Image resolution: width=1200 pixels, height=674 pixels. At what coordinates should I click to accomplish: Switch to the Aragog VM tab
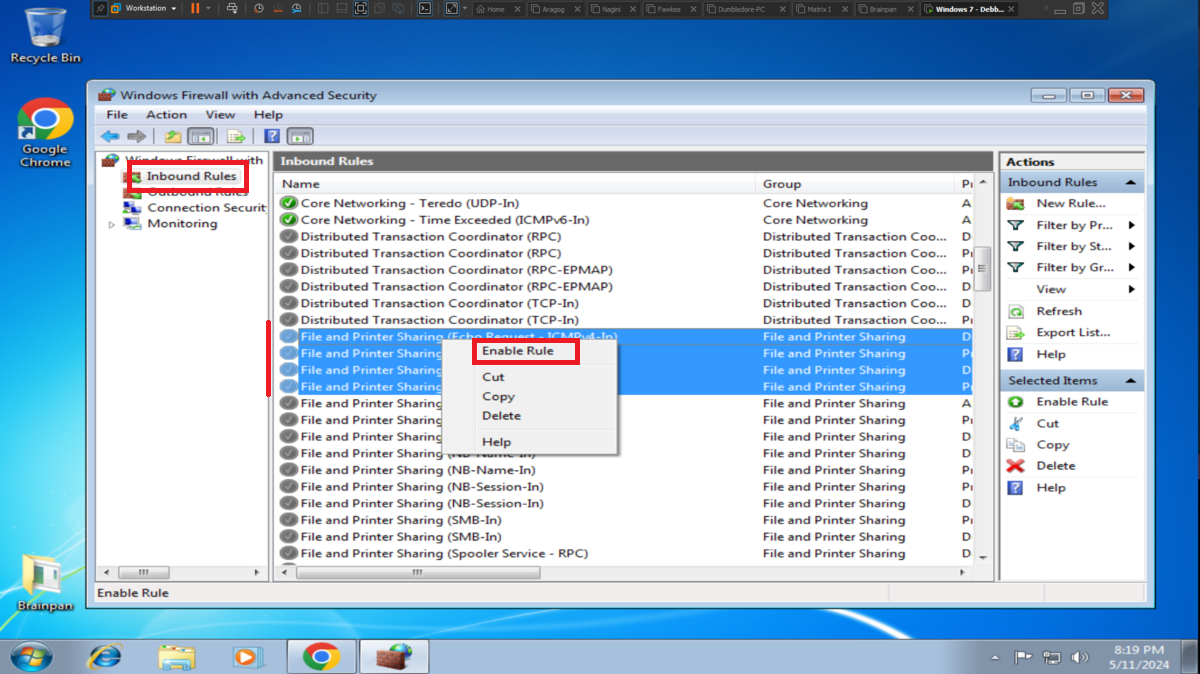tap(557, 8)
